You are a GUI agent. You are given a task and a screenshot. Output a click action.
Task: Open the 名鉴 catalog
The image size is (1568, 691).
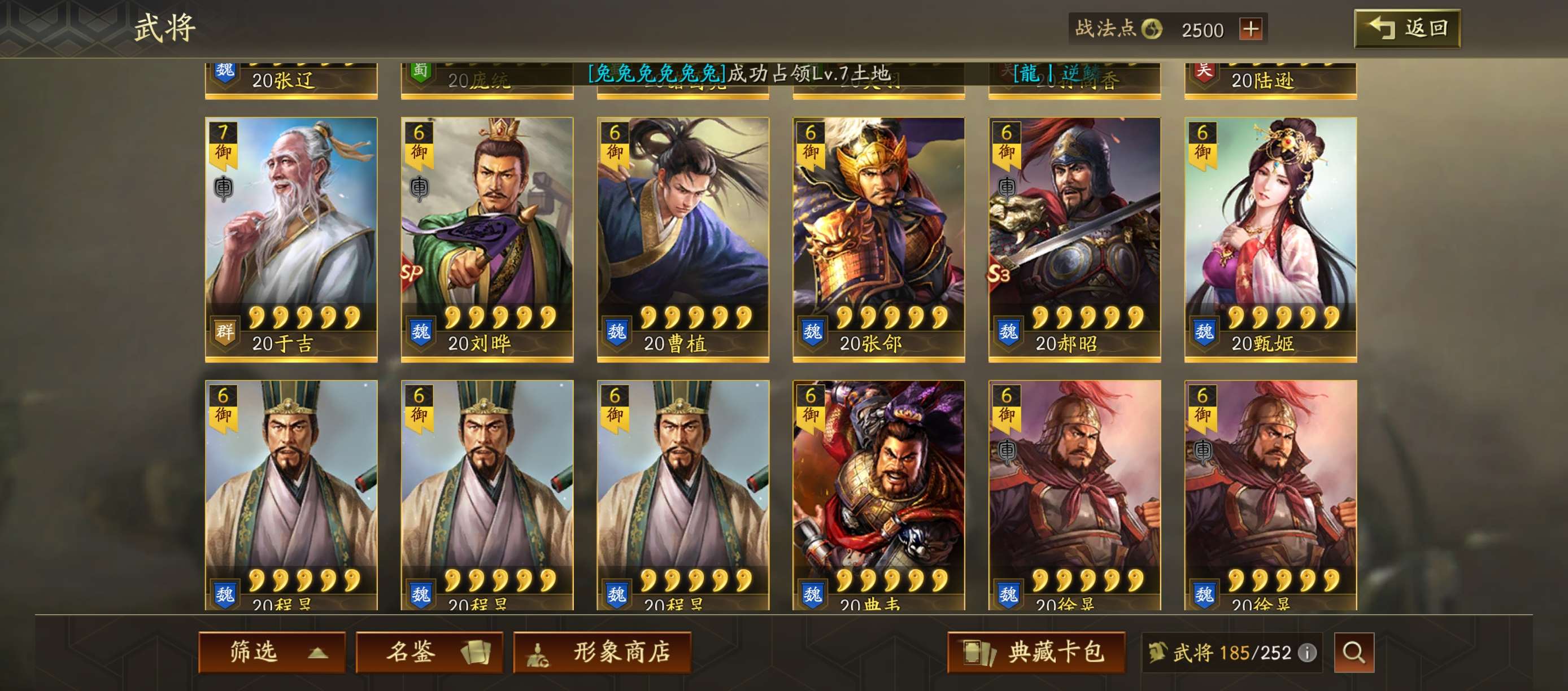429,653
